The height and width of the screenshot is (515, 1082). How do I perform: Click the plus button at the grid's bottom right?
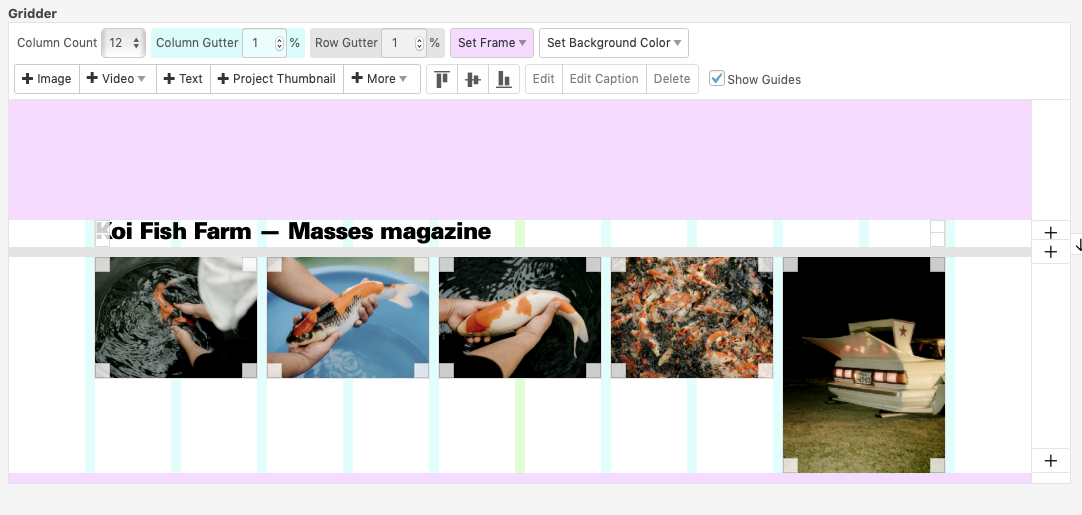tap(1050, 461)
